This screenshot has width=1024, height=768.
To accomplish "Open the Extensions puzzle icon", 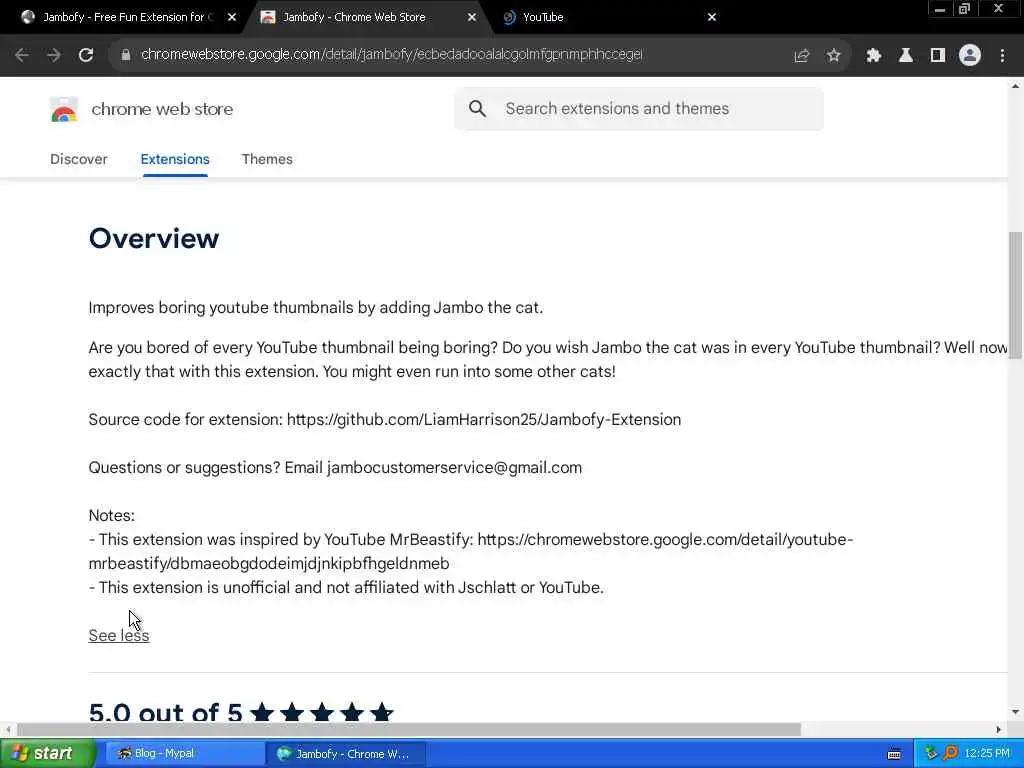I will coord(873,56).
